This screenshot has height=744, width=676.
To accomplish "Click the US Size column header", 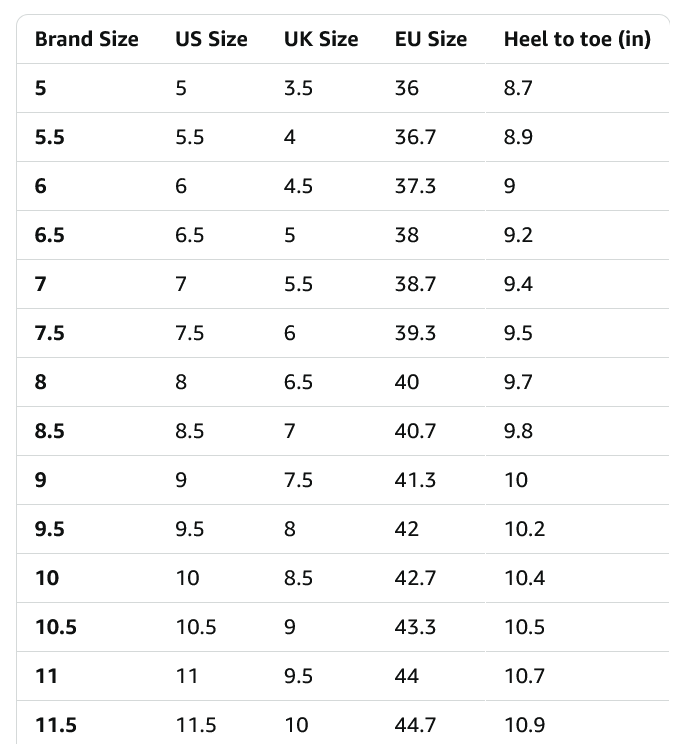I will pos(211,39).
